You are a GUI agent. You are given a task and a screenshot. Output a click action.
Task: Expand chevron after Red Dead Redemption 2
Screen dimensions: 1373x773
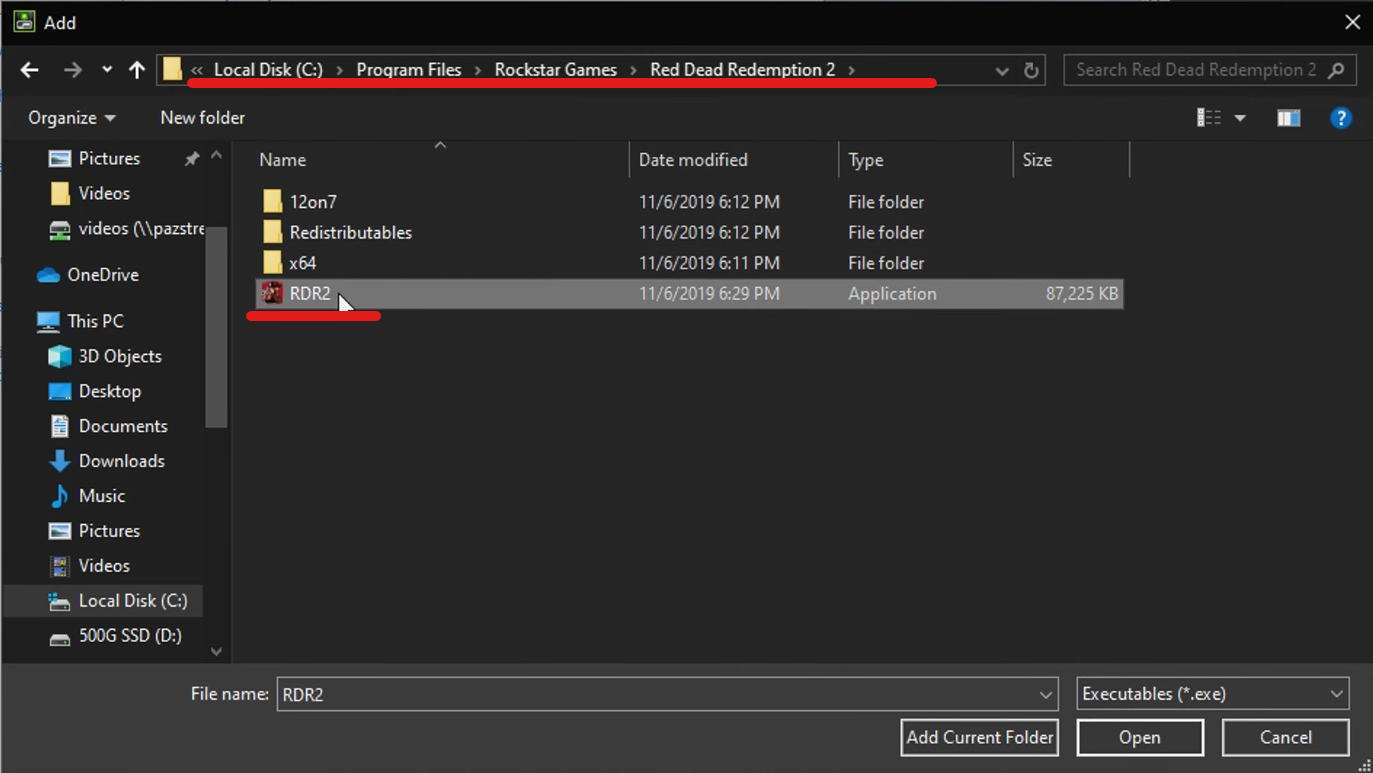point(852,70)
